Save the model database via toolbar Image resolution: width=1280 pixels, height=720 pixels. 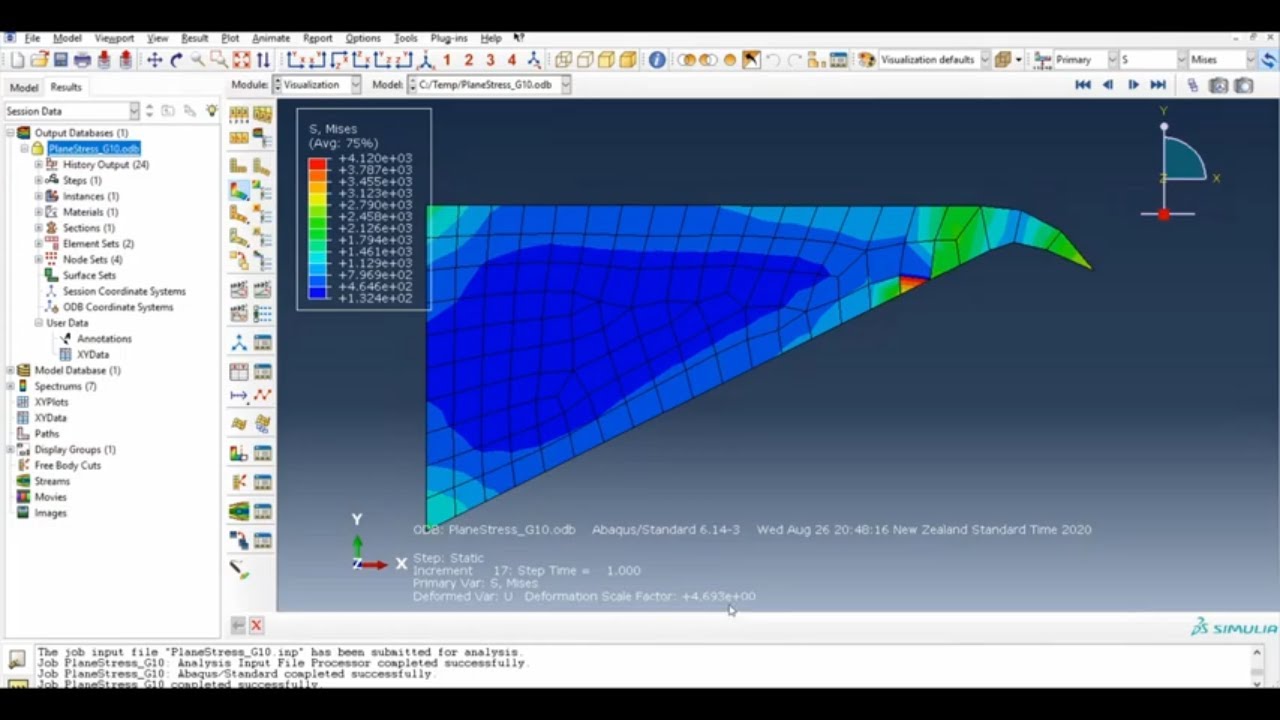coord(61,60)
